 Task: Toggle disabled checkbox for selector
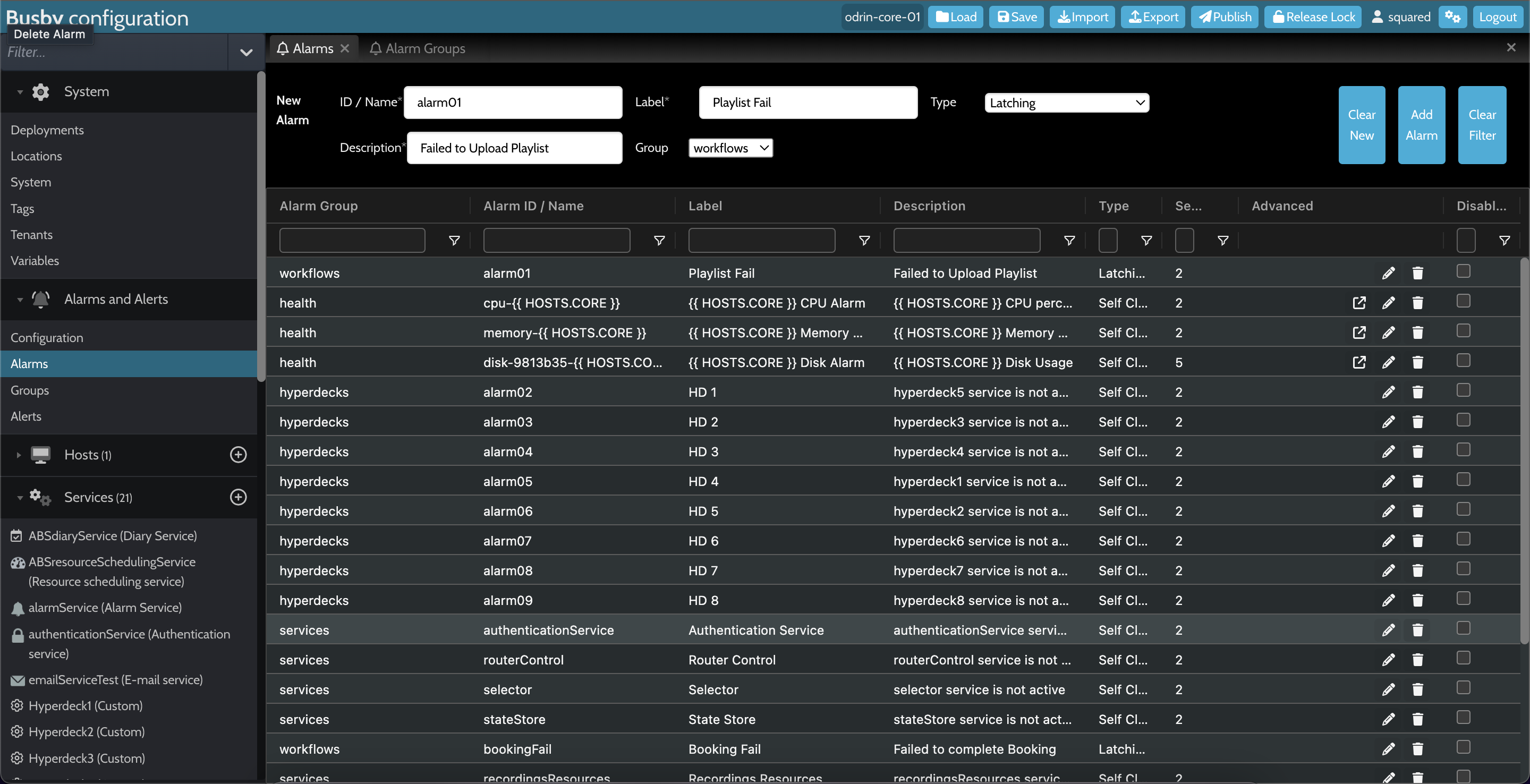click(x=1464, y=687)
